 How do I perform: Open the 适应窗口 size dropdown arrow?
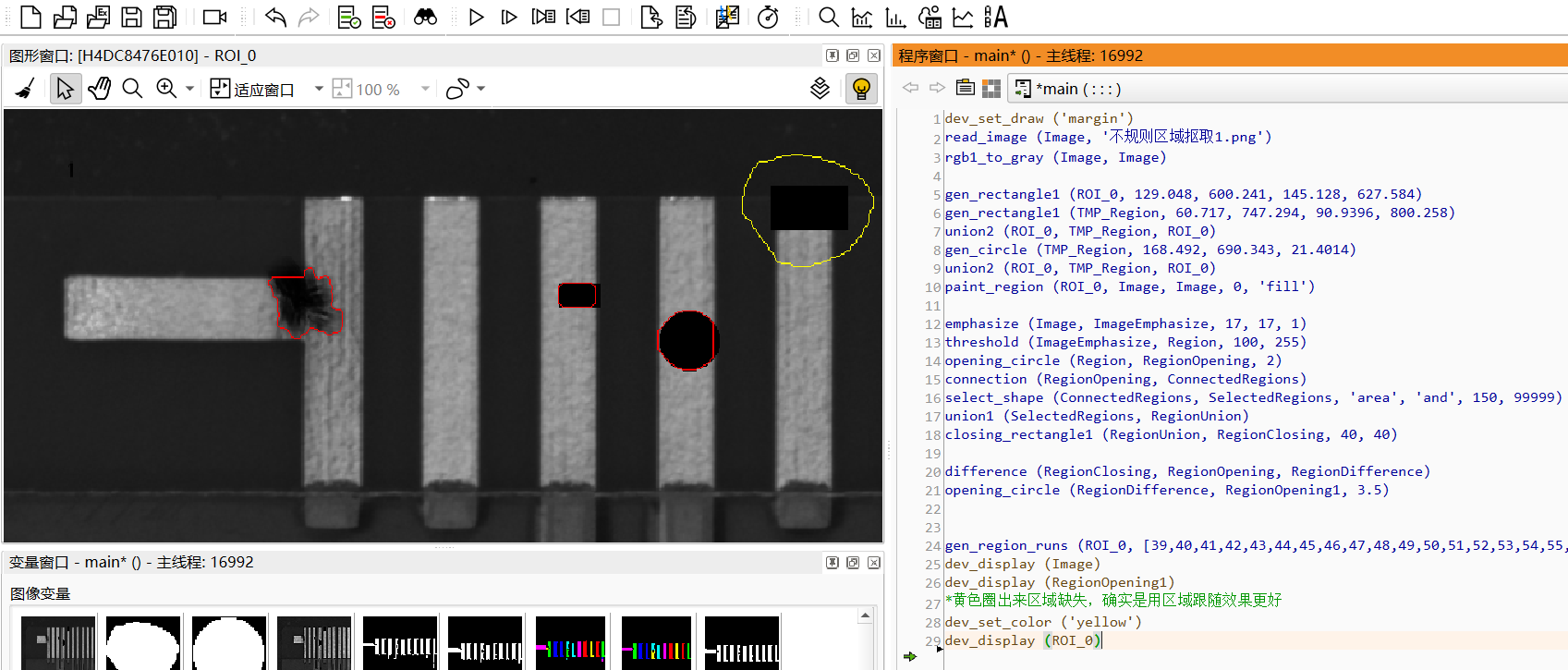click(319, 89)
